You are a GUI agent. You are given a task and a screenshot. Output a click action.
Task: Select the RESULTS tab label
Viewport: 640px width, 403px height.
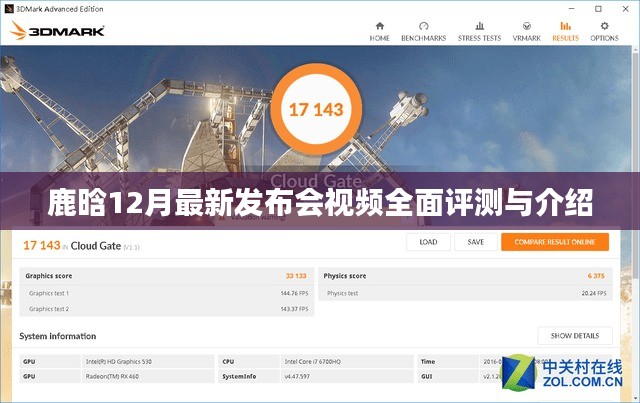(565, 38)
